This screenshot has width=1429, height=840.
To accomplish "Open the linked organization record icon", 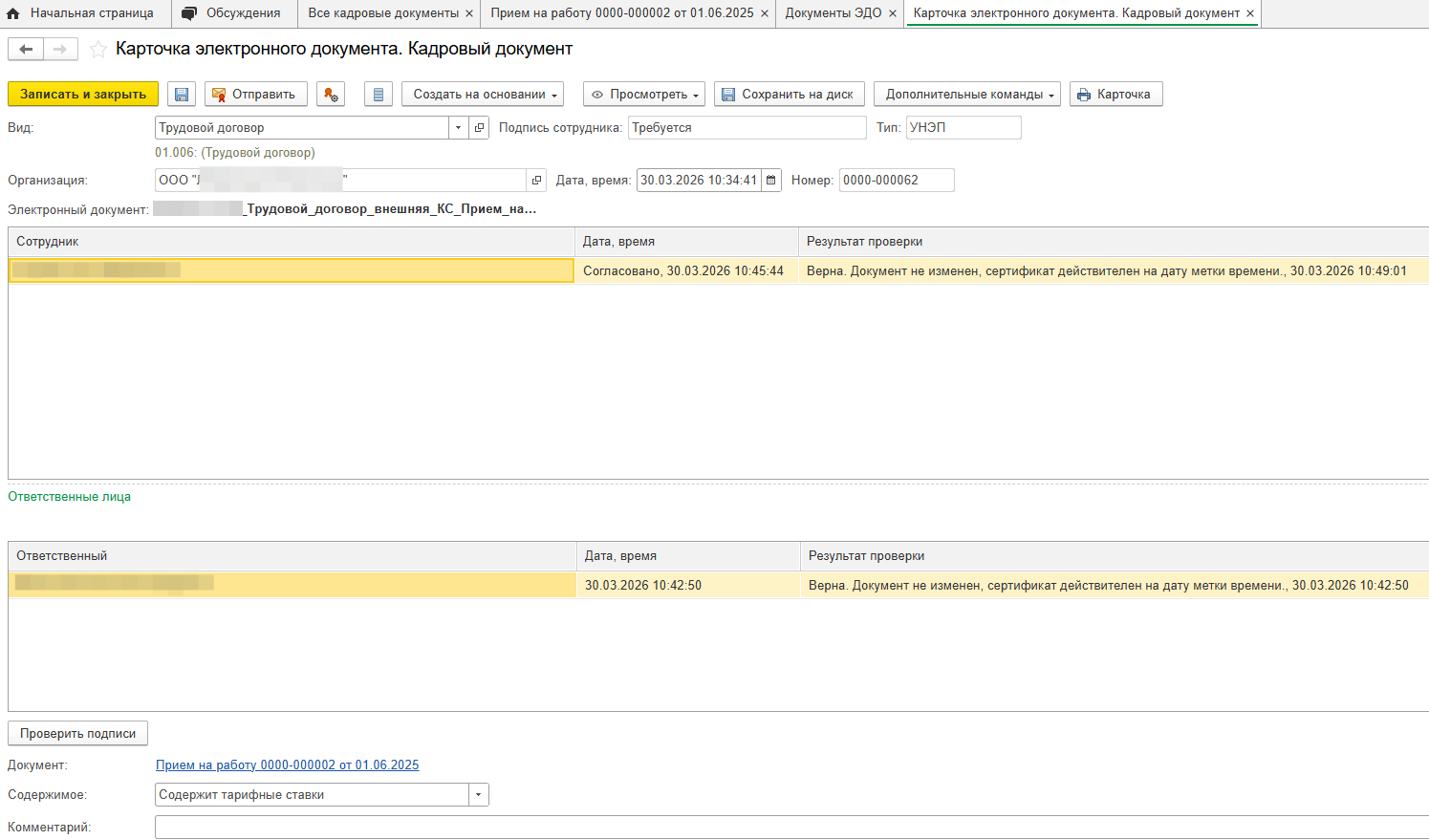I will tap(536, 181).
